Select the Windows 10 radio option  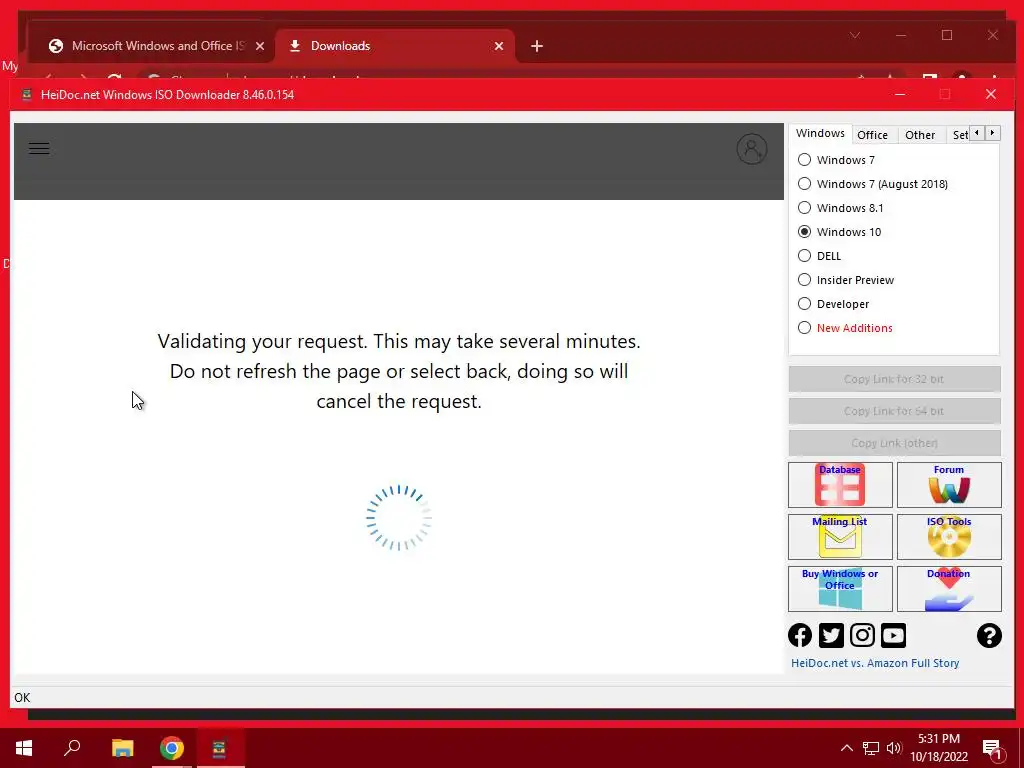[x=840, y=232]
